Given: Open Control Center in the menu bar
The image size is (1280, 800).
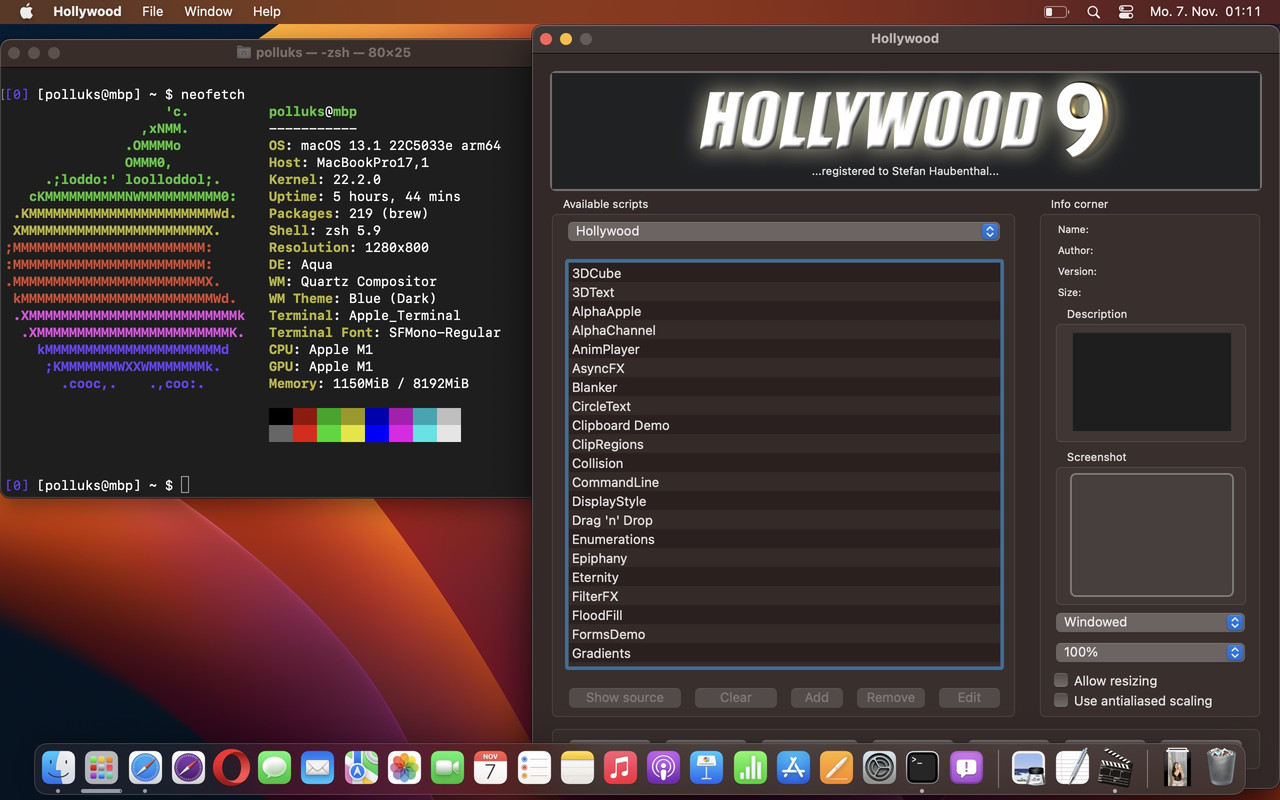Looking at the screenshot, I should (1126, 12).
